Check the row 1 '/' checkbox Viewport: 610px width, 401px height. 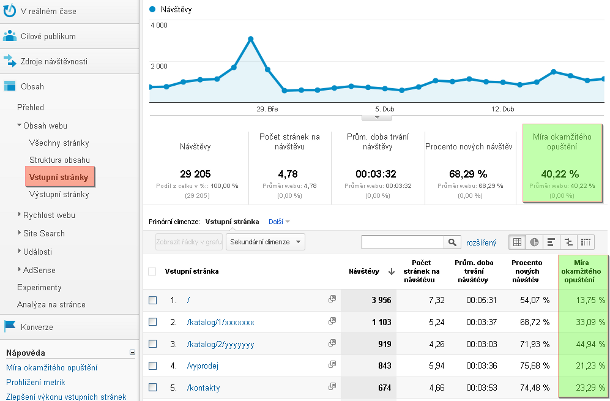point(153,300)
